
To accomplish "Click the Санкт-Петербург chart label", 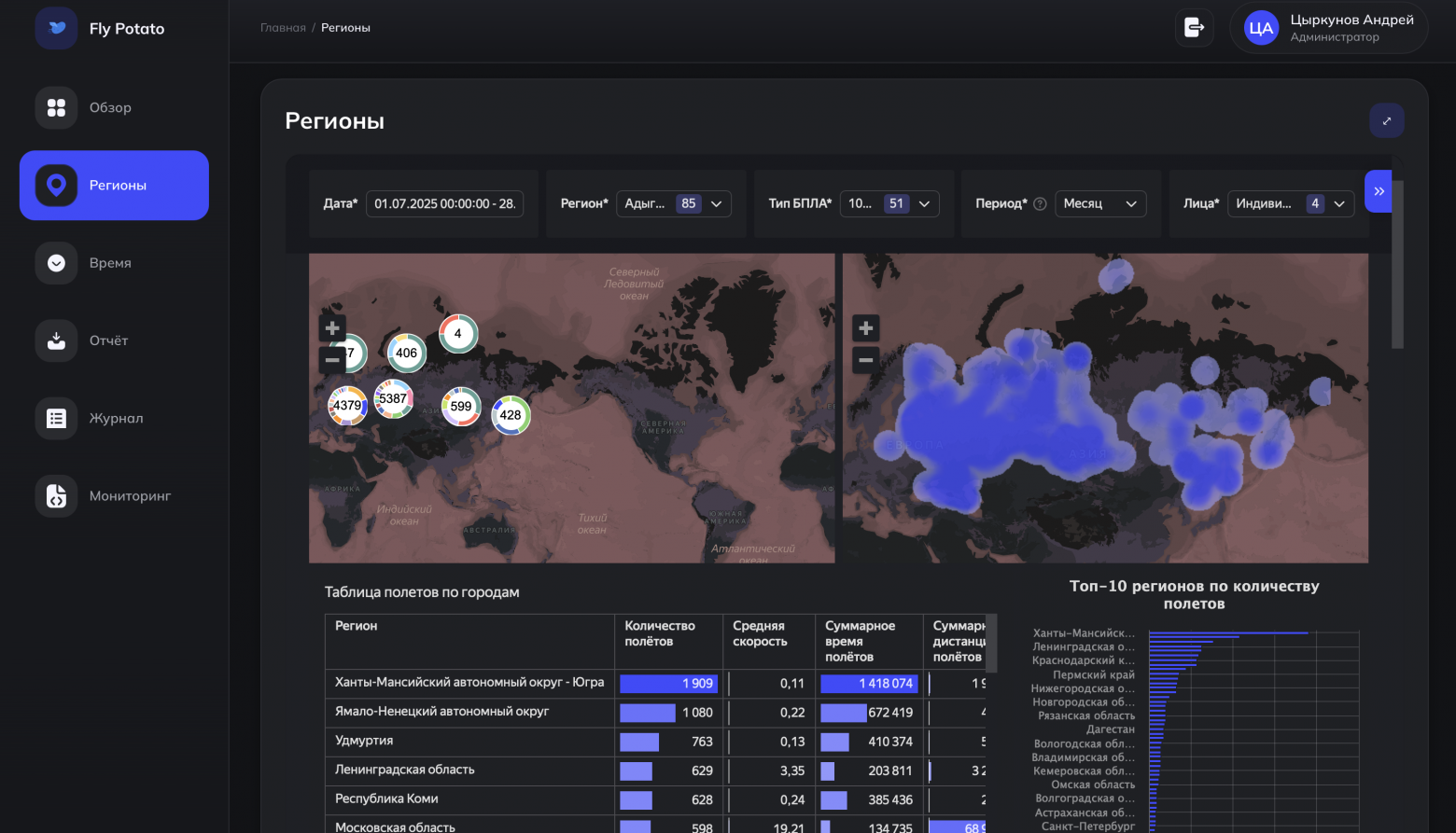I will (x=1088, y=826).
